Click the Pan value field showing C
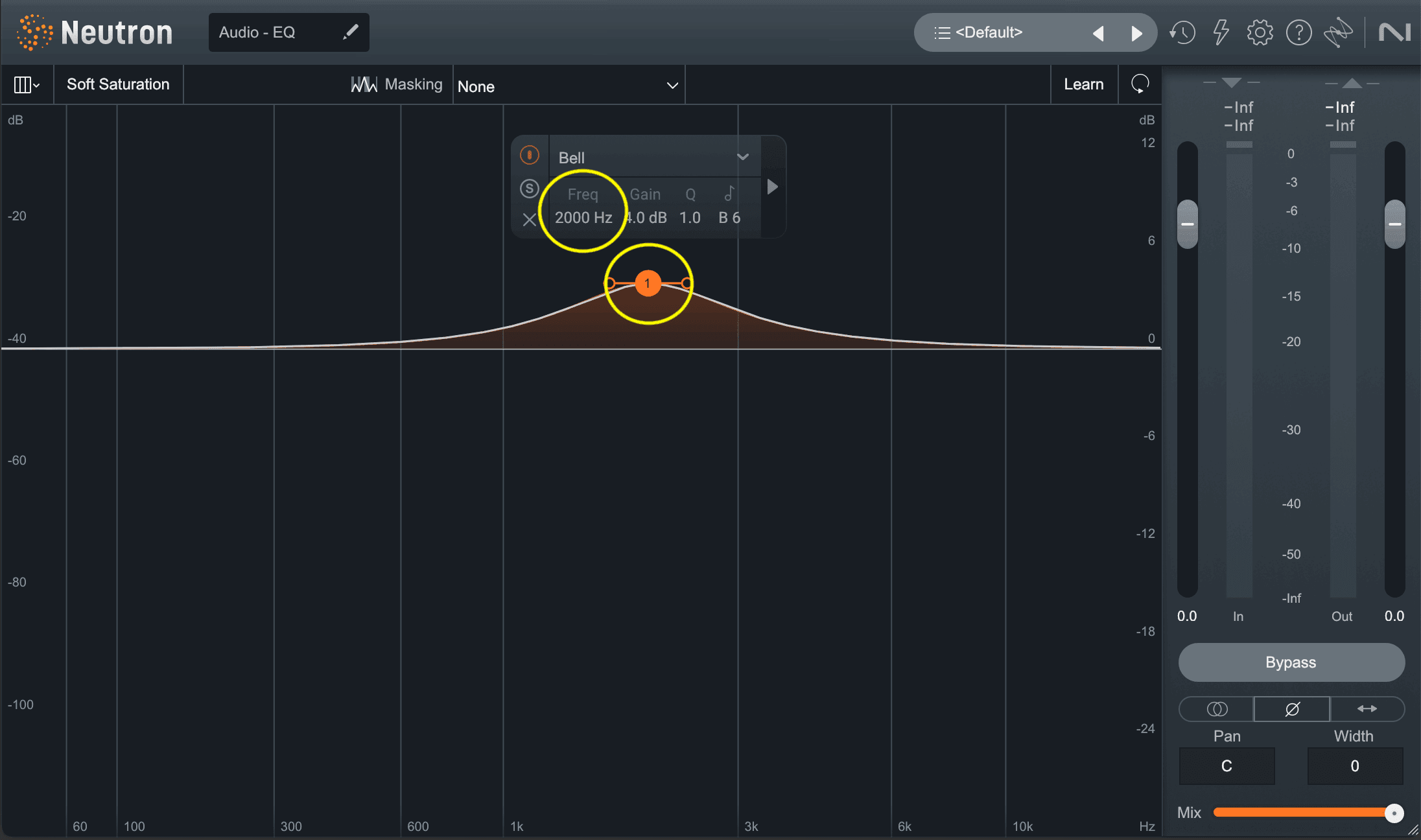 coord(1227,766)
